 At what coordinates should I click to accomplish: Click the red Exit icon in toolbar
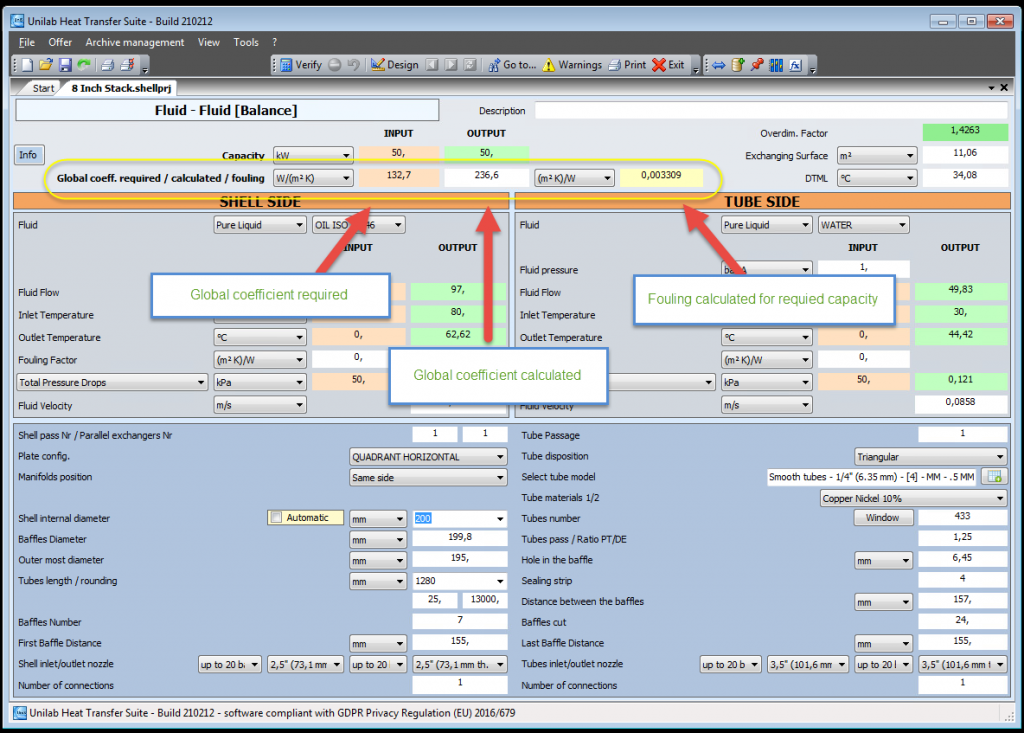tap(668, 65)
